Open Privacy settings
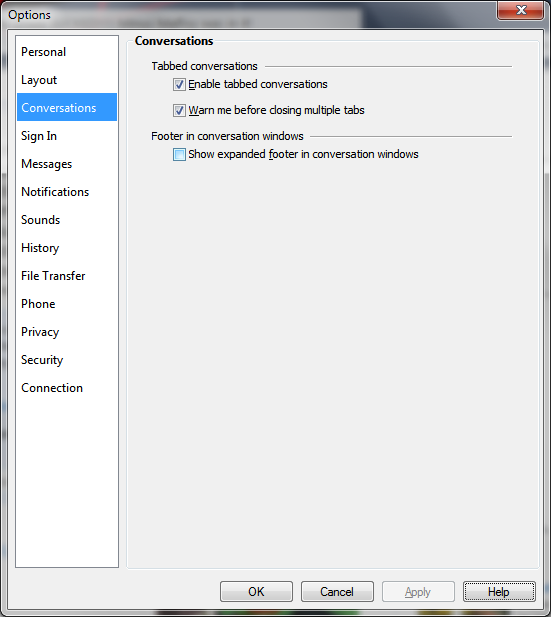The width and height of the screenshot is (551, 617). point(67,331)
